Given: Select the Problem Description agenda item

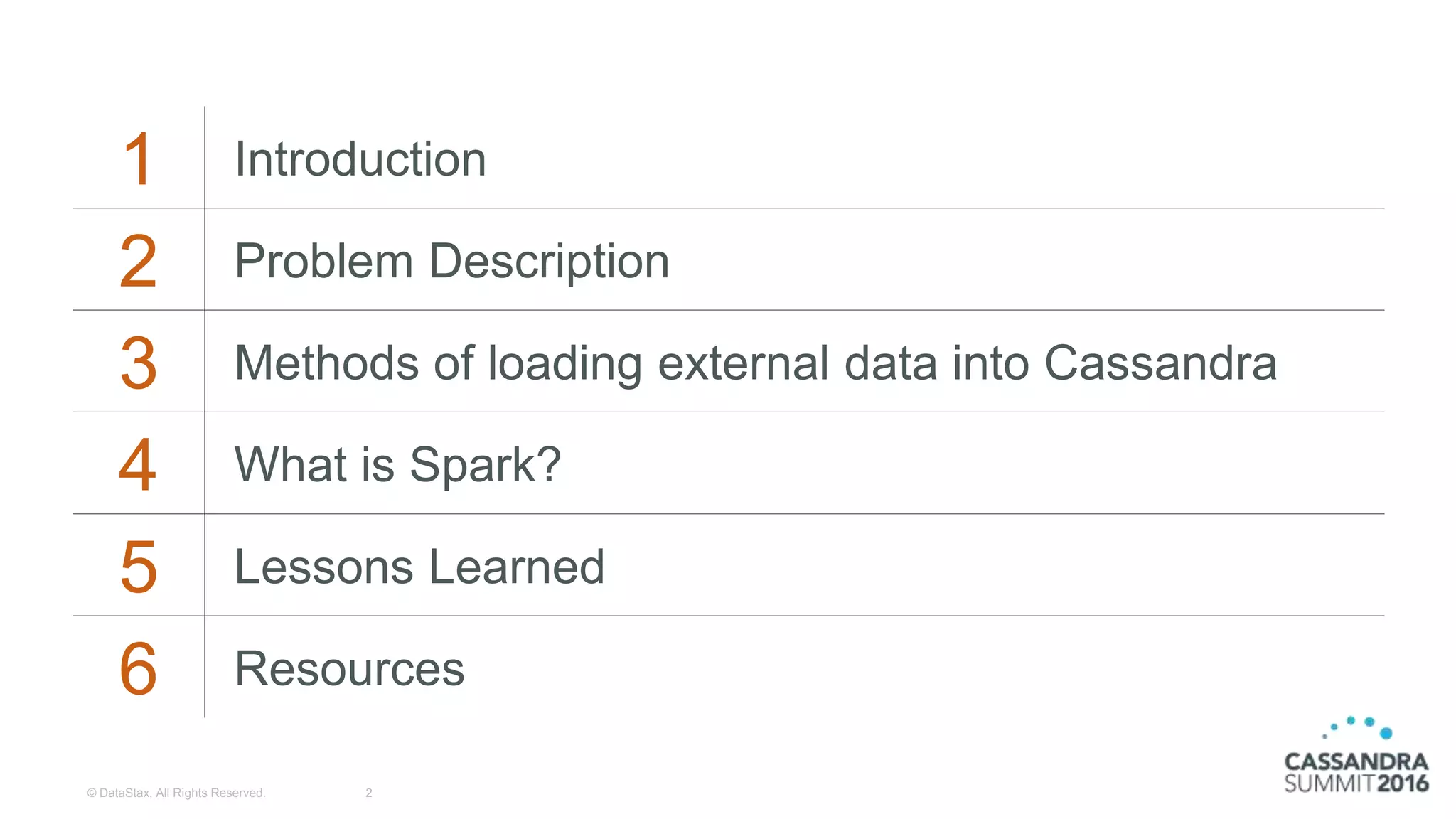Looking at the screenshot, I should click(x=451, y=261).
